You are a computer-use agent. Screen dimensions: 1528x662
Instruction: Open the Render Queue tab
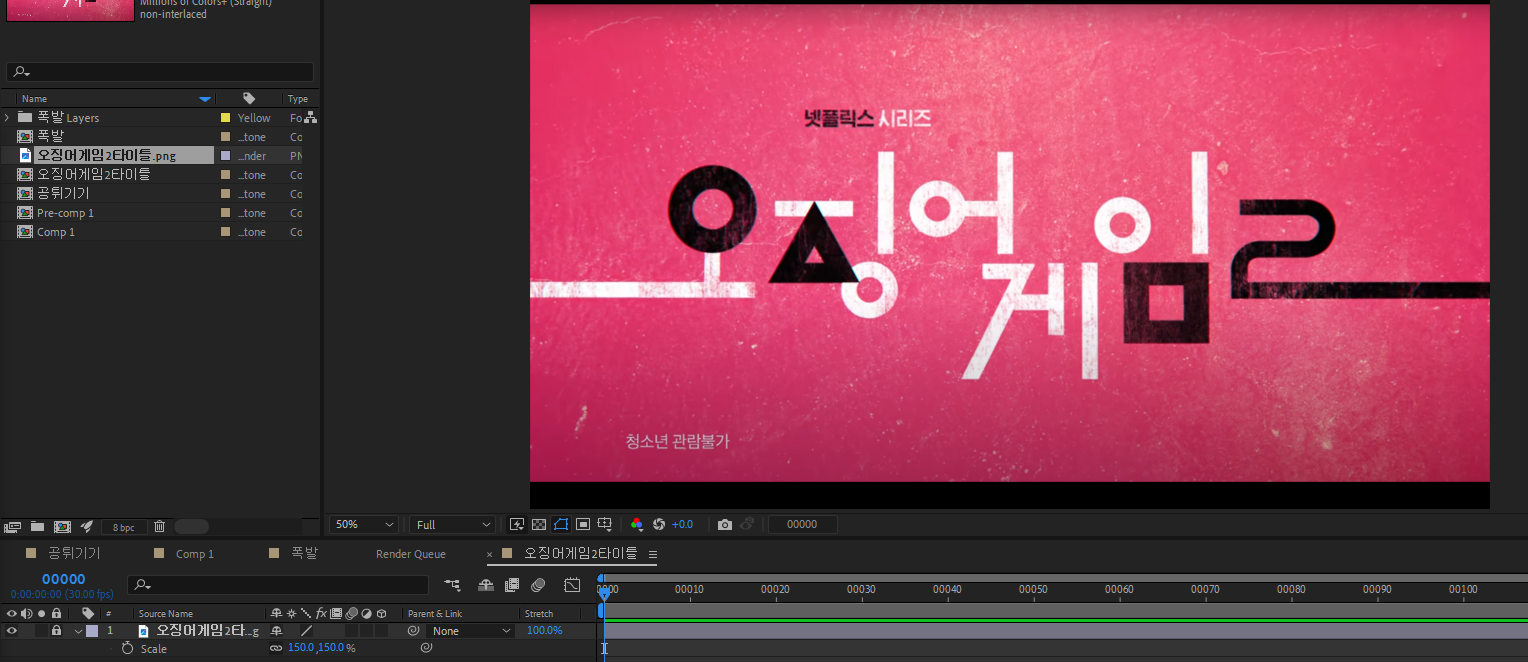[411, 553]
